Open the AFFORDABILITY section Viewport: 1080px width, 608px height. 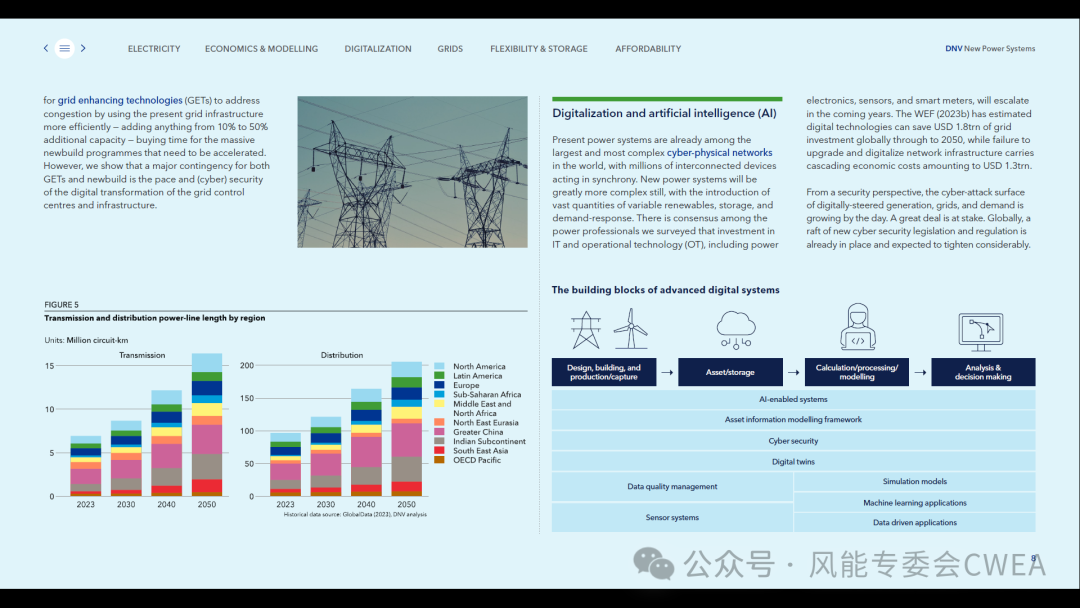pyautogui.click(x=647, y=49)
